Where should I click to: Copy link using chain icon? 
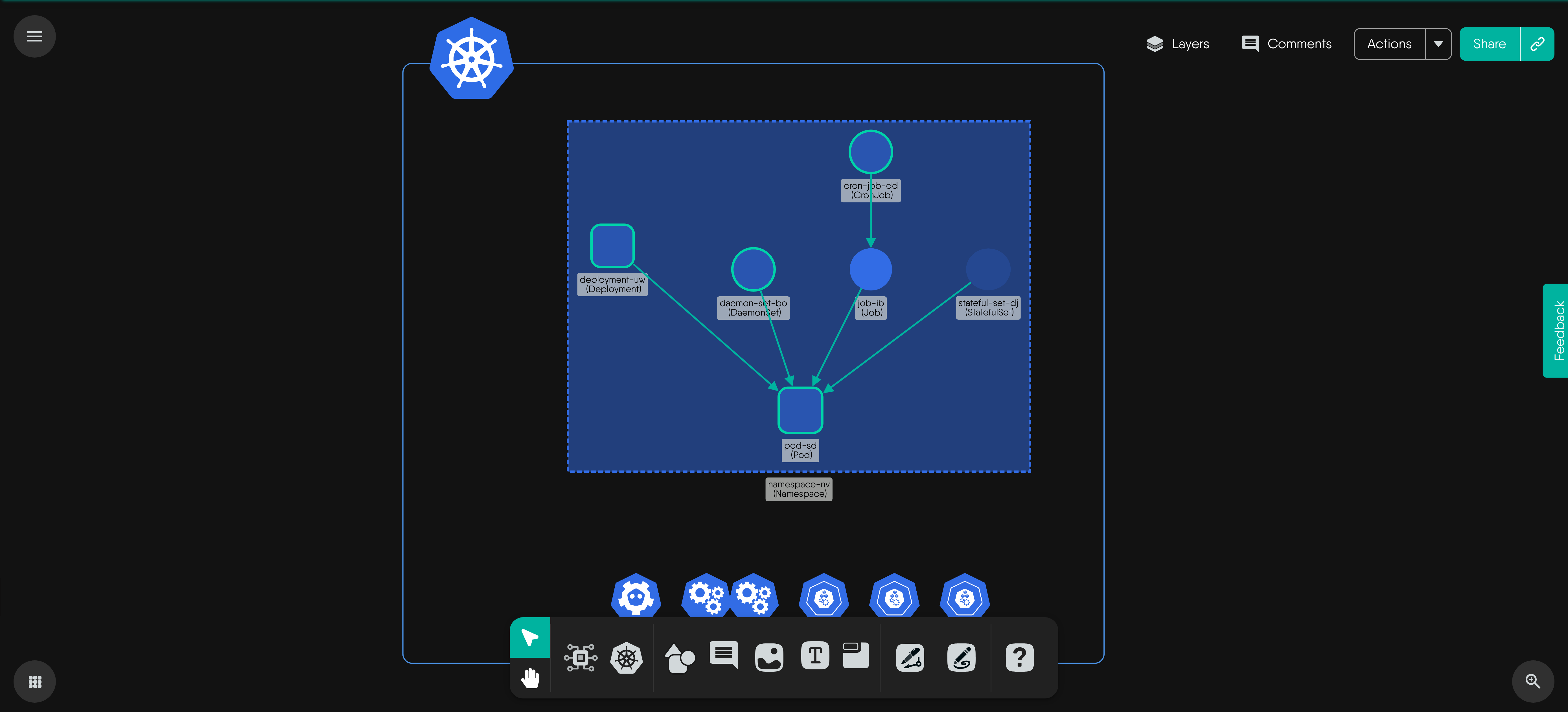click(1537, 44)
